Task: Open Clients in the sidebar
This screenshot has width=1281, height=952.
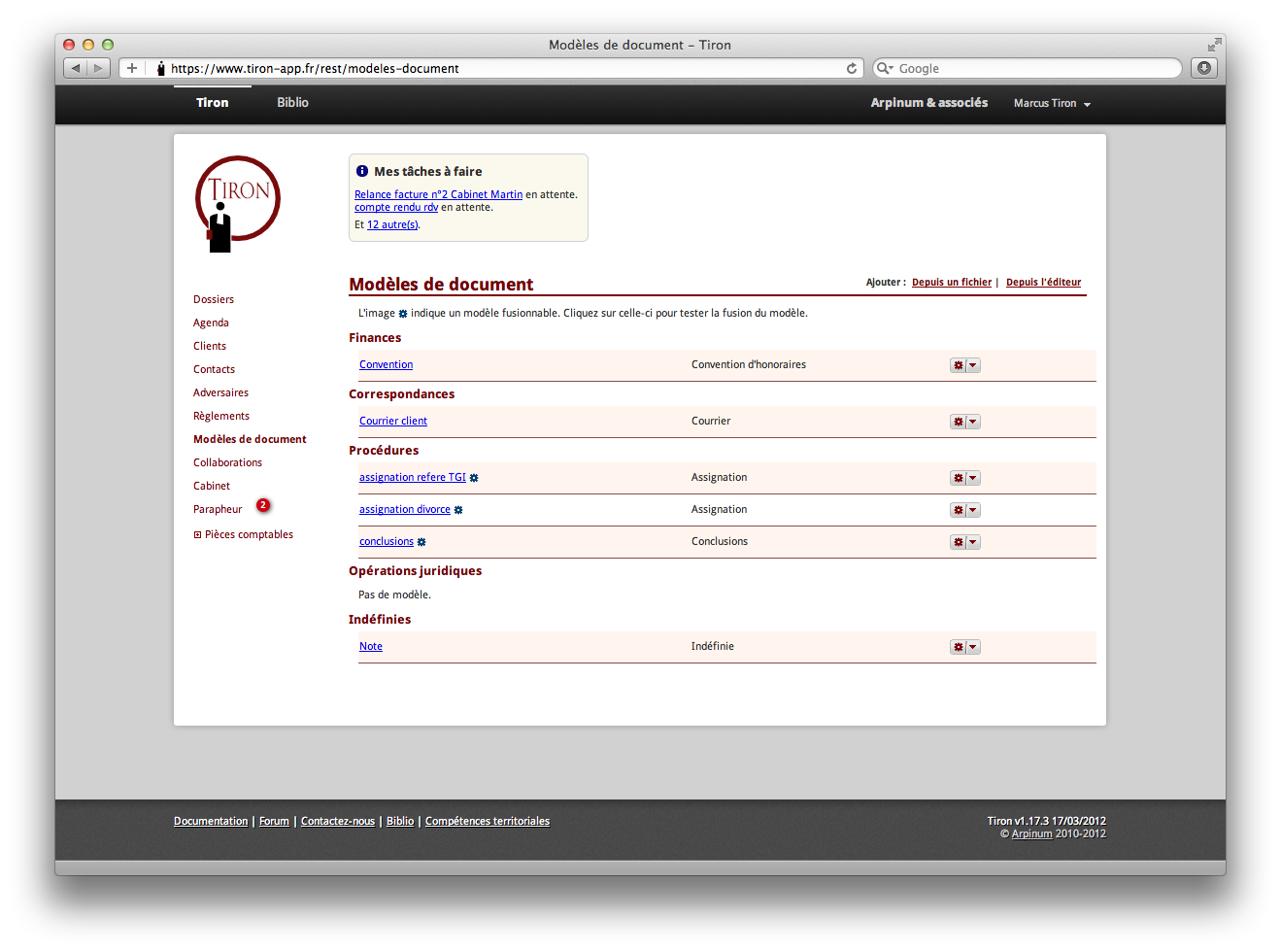Action: tap(210, 346)
